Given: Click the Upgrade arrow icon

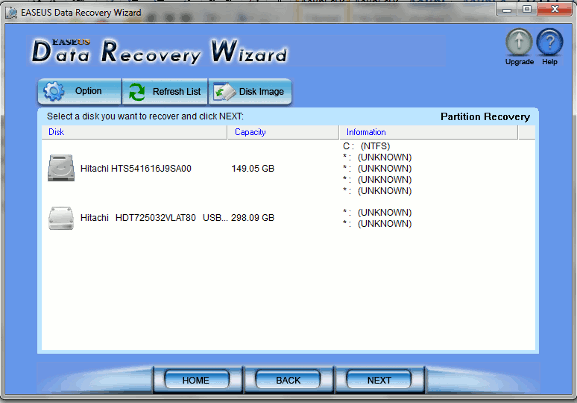Looking at the screenshot, I should pyautogui.click(x=518, y=42).
